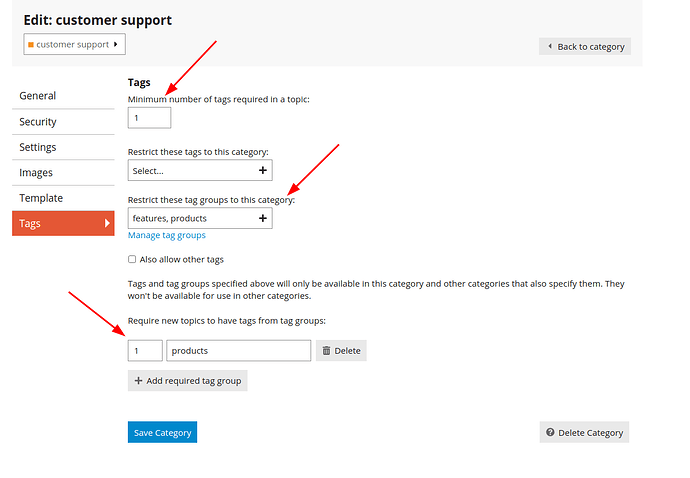Switch to the Security tab
The image size is (690, 478).
tap(63, 122)
